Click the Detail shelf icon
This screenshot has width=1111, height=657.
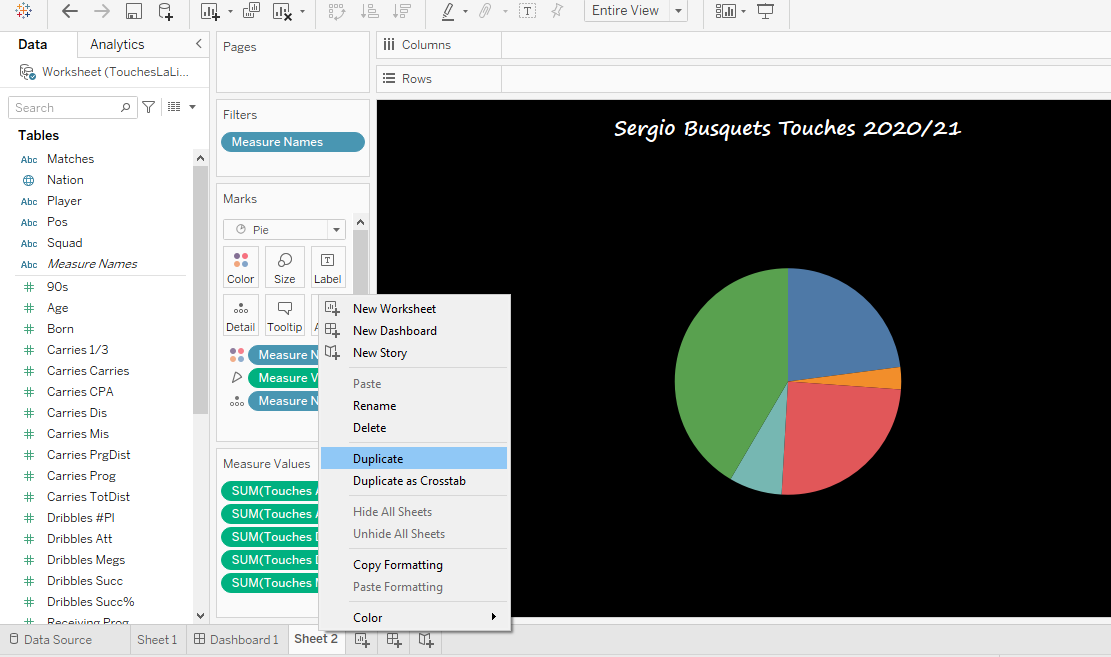coord(240,314)
